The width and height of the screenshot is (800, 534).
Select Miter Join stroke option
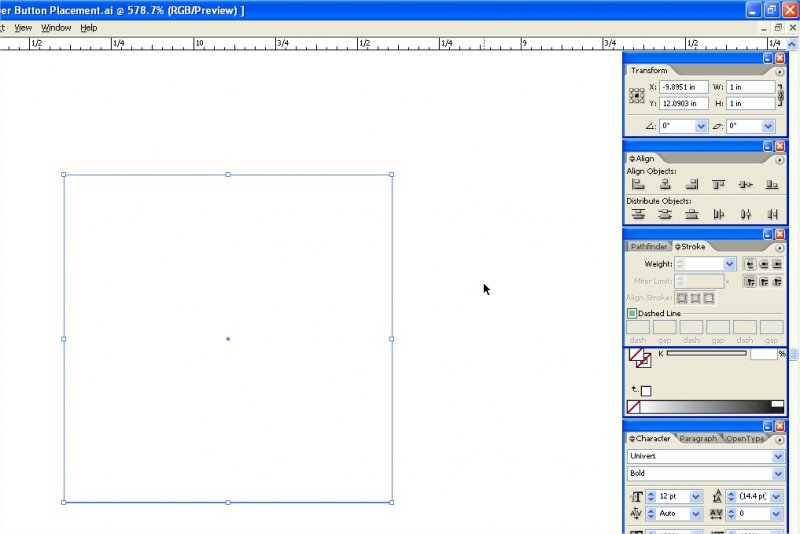point(750,282)
